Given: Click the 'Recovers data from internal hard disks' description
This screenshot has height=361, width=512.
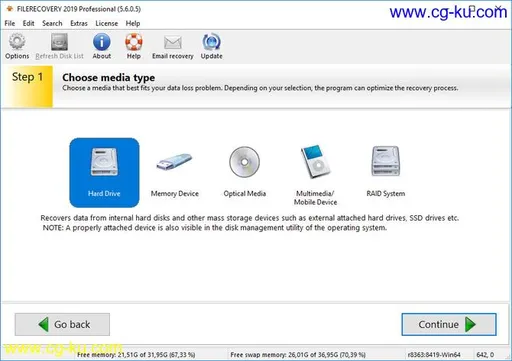Looking at the screenshot, I should pos(250,218).
